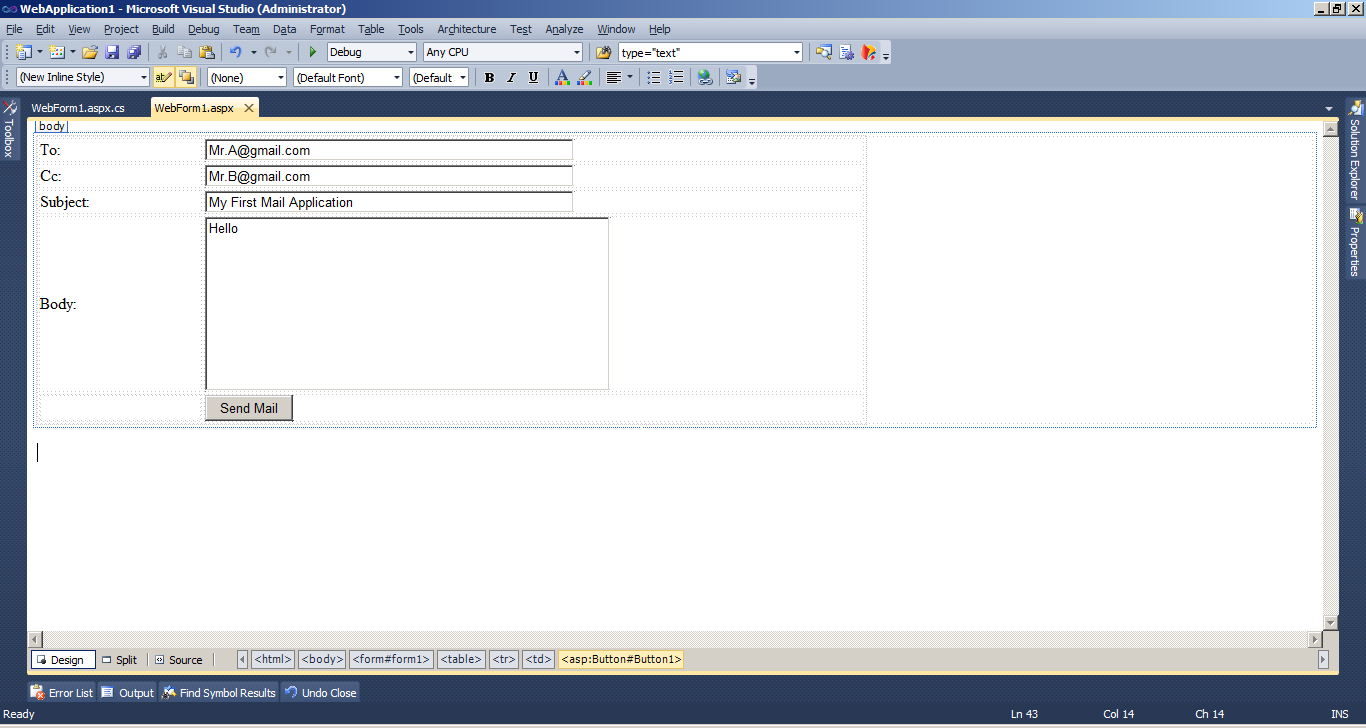
Task: Open the Build menu
Action: pos(163,29)
